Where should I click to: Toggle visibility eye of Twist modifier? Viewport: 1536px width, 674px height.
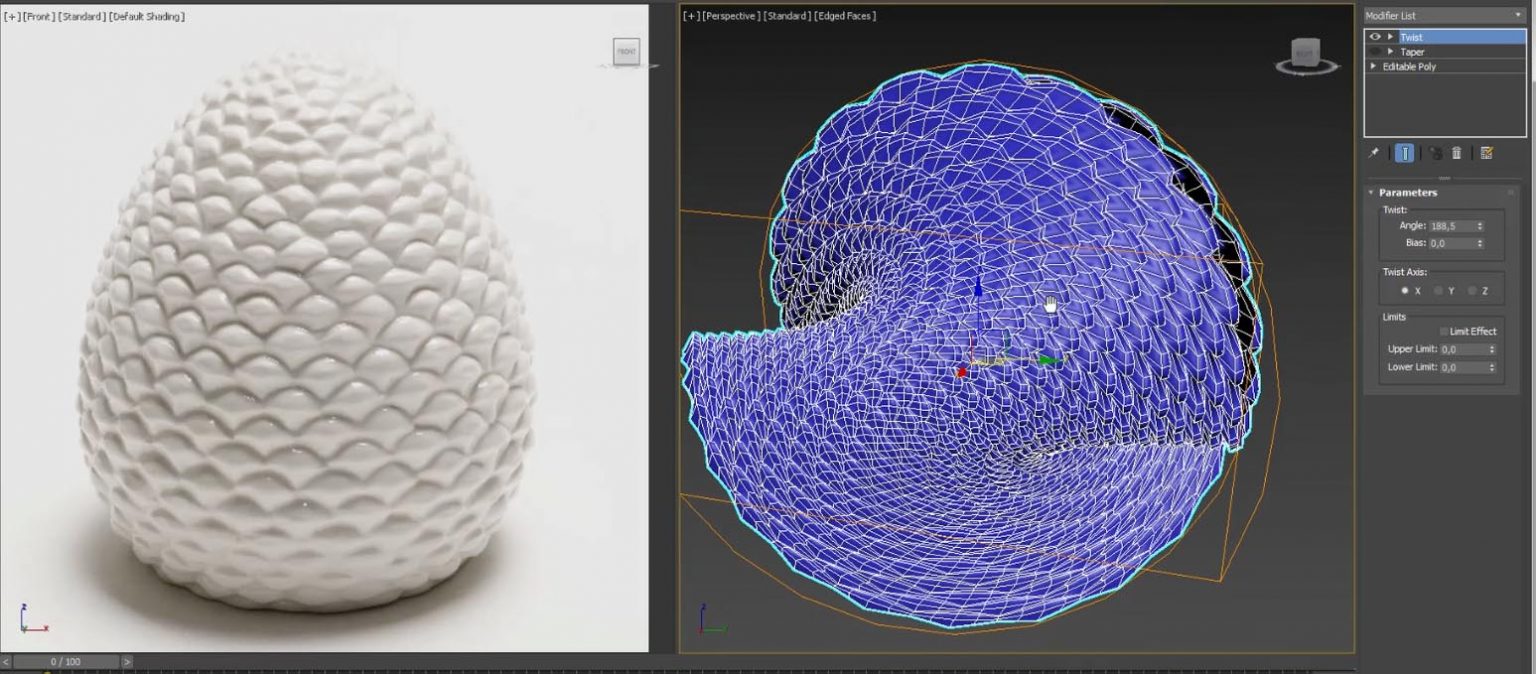pos(1375,37)
